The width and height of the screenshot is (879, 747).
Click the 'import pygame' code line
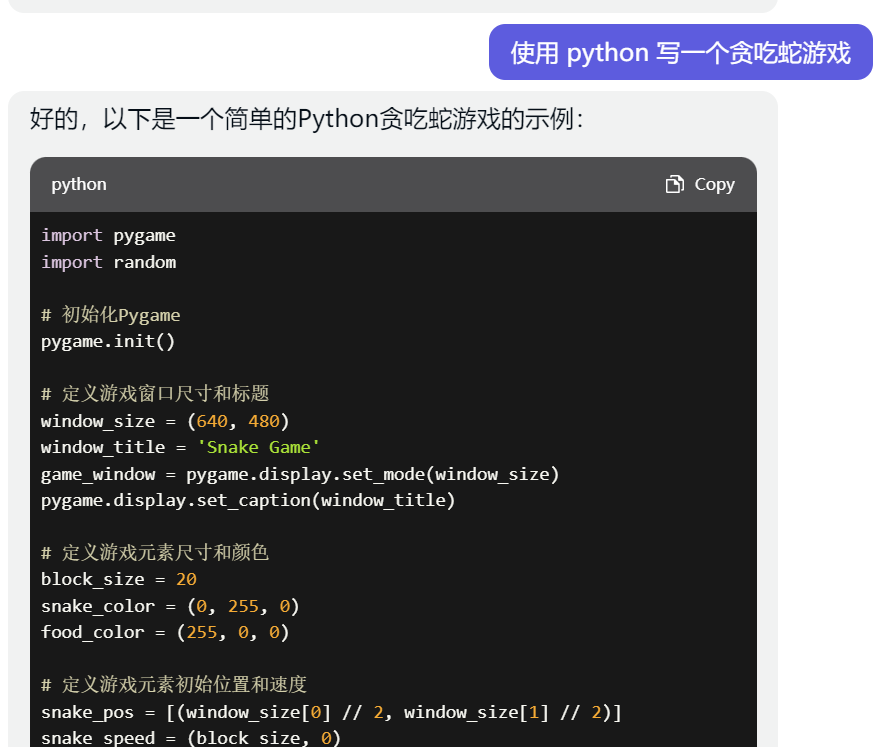[108, 236]
